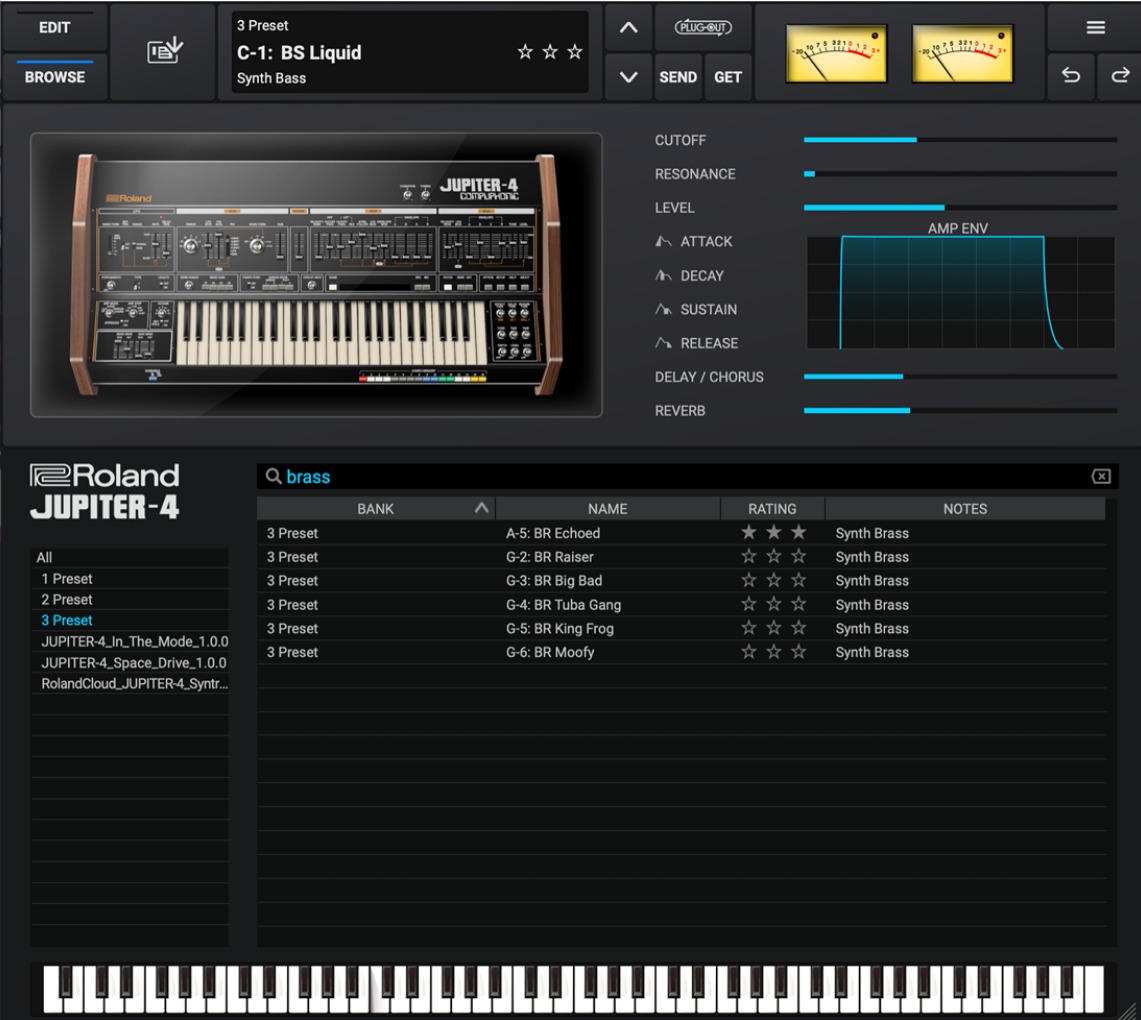Adjust the DELAY / CHORUS slider
This screenshot has width=1141, height=1020.
click(960, 377)
